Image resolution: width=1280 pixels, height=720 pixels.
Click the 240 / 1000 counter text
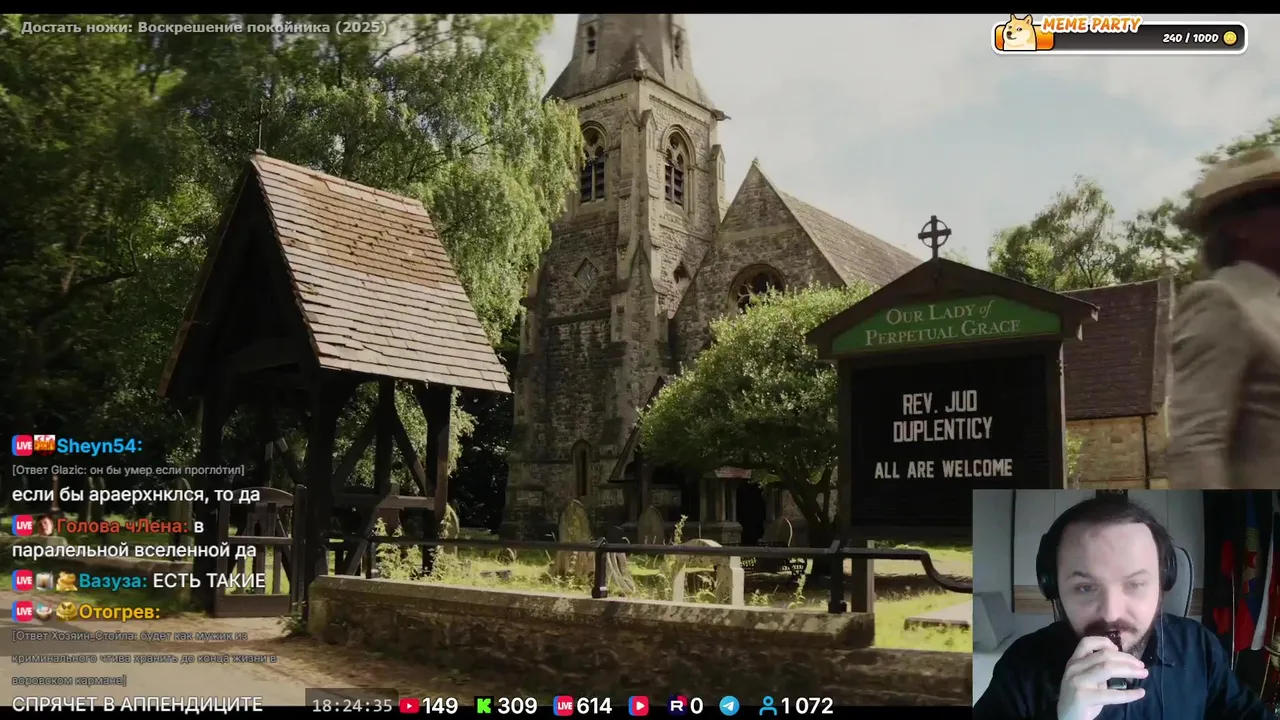tap(1190, 38)
